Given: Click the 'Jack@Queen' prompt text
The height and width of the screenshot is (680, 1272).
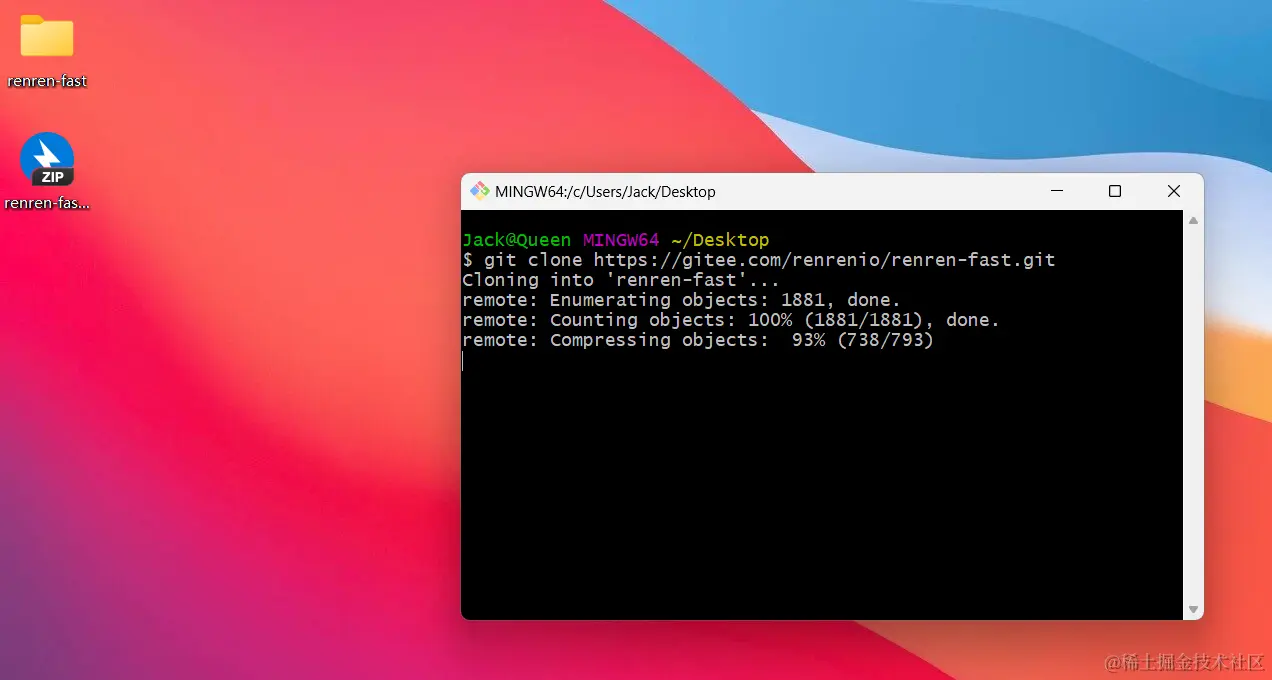Looking at the screenshot, I should 516,240.
